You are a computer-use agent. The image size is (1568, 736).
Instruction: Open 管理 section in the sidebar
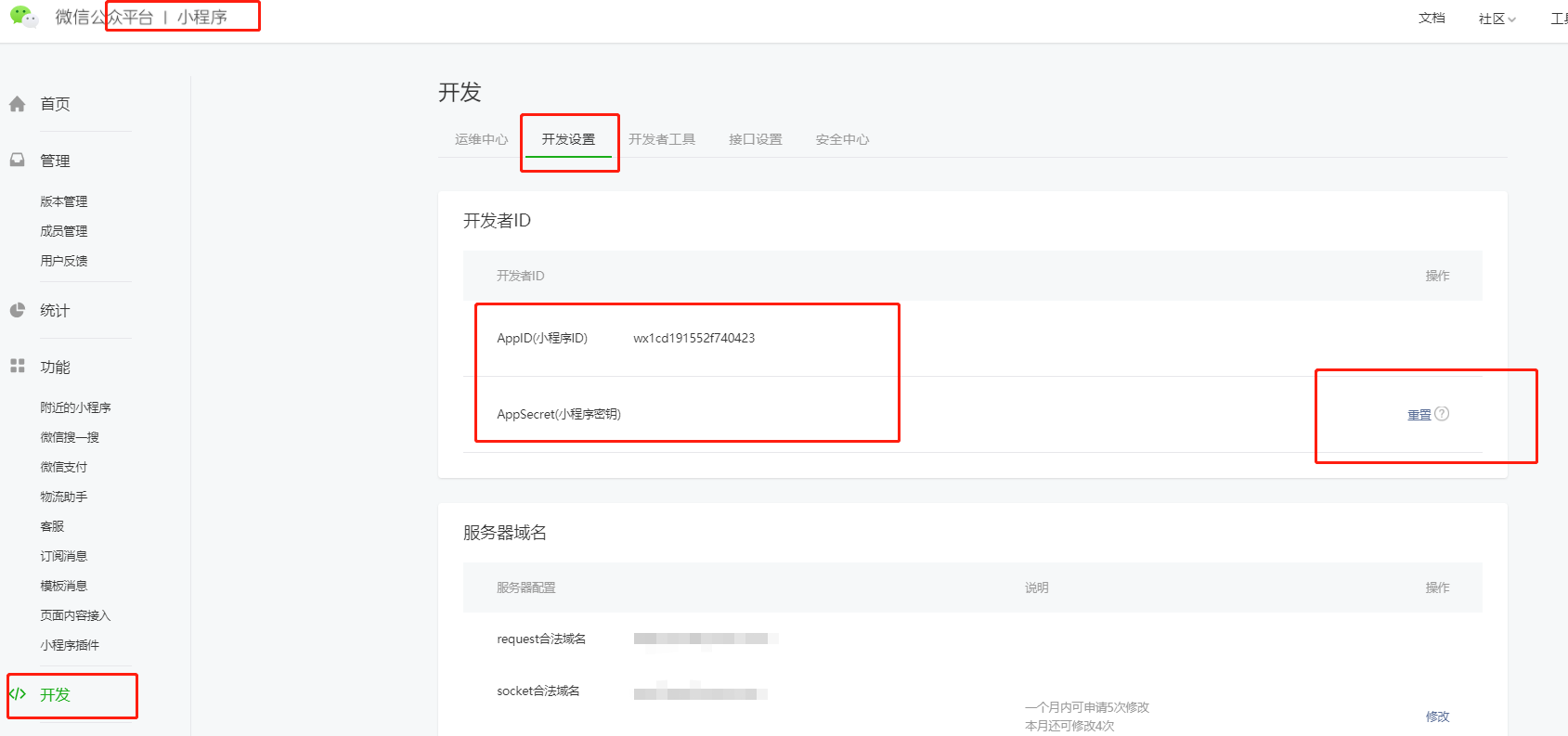(55, 161)
